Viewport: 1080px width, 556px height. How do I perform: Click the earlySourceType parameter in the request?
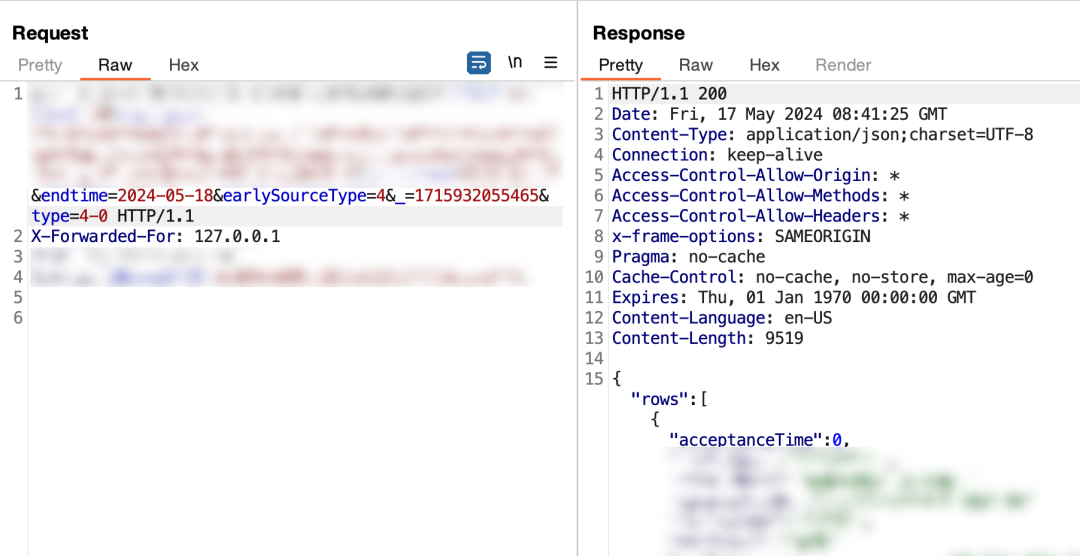click(294, 196)
